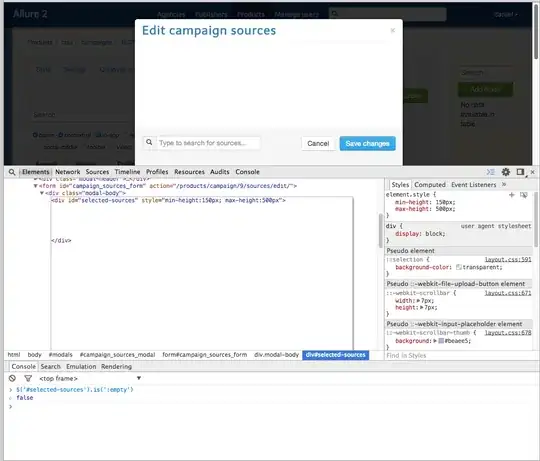
Task: Open the top frame context dropdown
Action: [90, 378]
